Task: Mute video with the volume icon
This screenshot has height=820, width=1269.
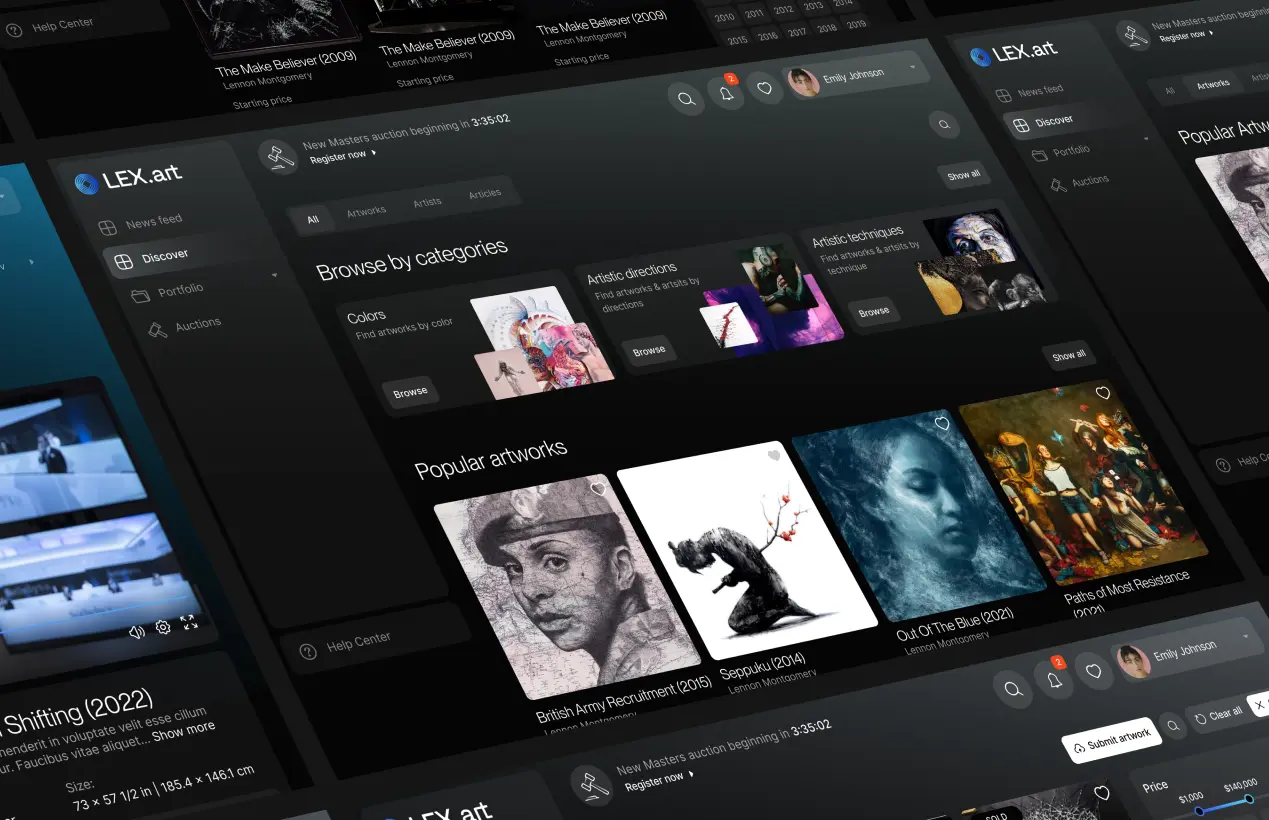Action: click(x=137, y=631)
